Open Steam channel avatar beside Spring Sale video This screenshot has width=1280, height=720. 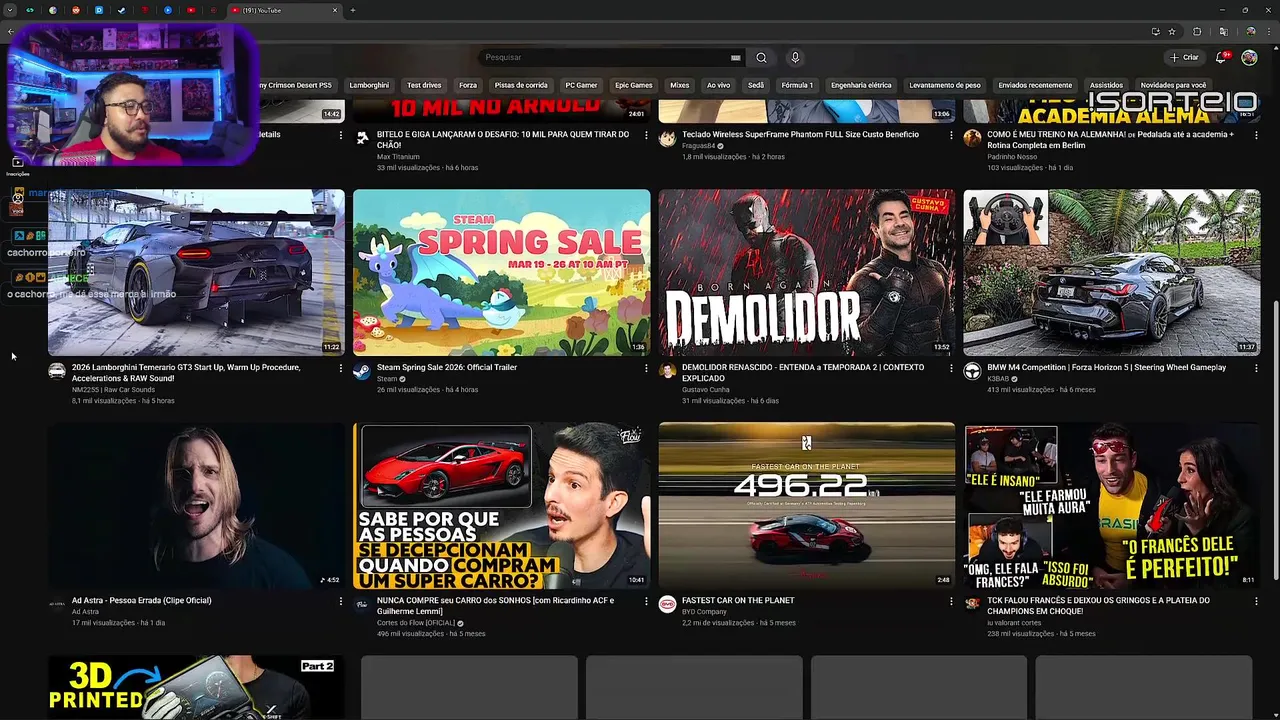362,371
